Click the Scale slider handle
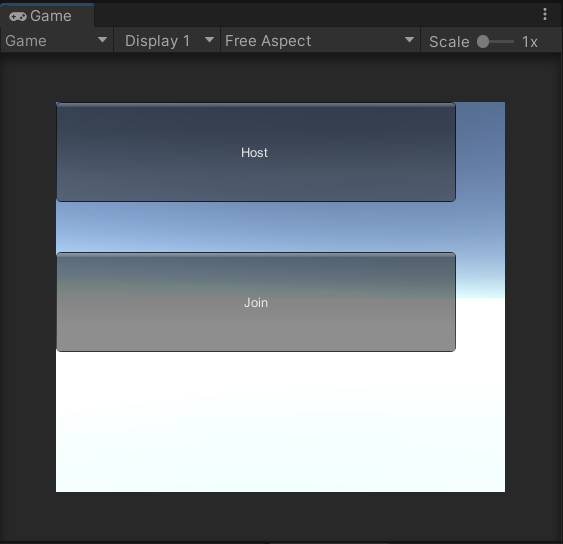Image resolution: width=563 pixels, height=544 pixels. pyautogui.click(x=483, y=42)
